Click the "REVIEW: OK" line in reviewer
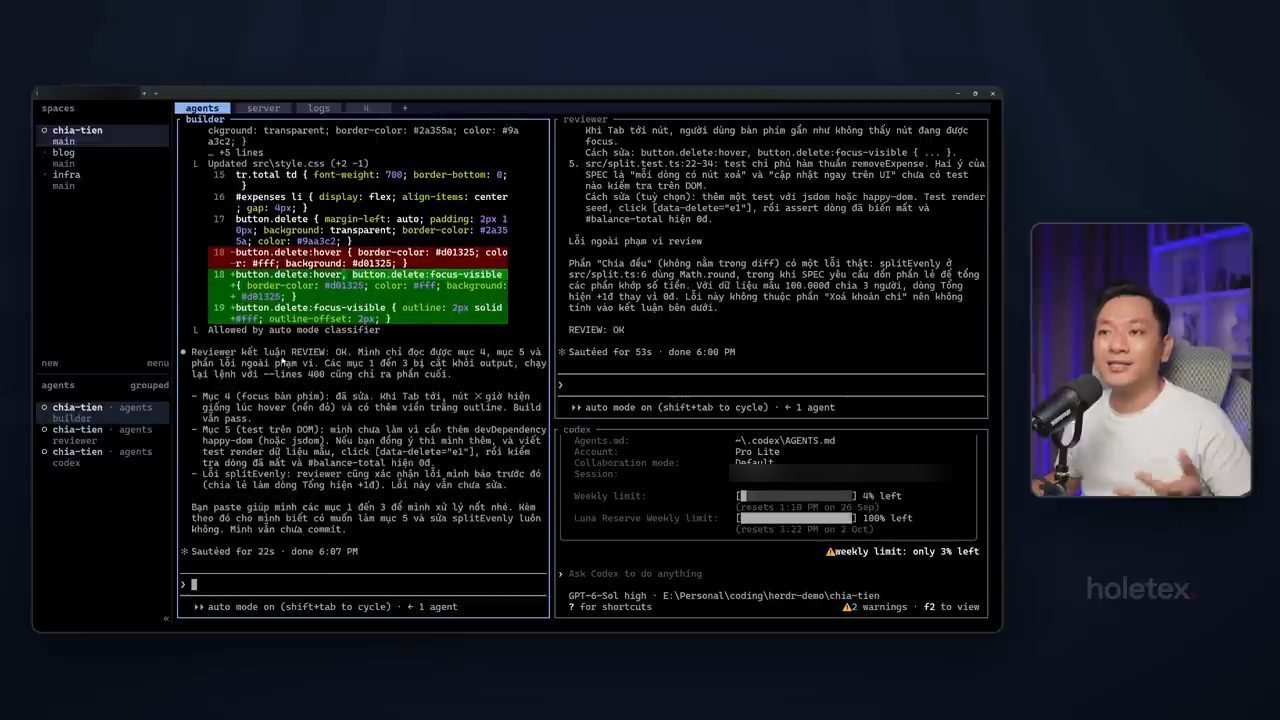 pyautogui.click(x=596, y=330)
